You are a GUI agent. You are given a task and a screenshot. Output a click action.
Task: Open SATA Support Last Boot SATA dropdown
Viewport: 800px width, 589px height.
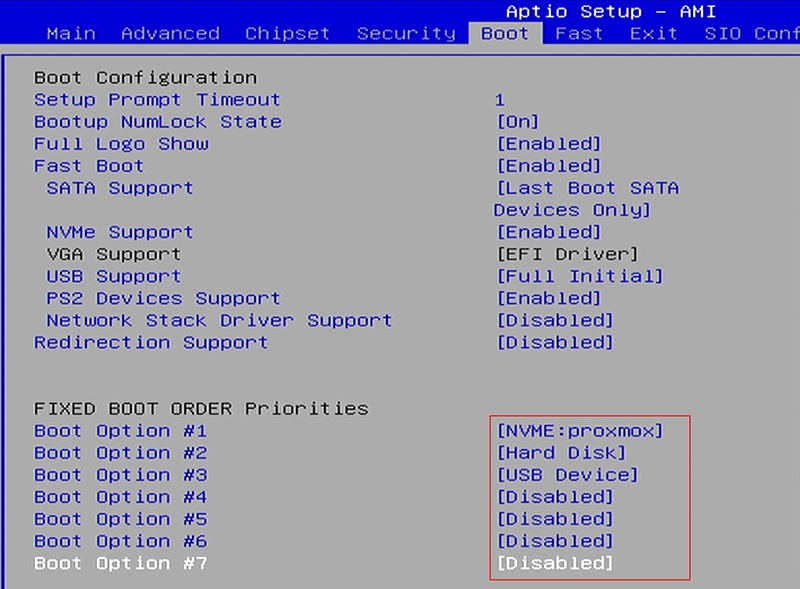587,199
